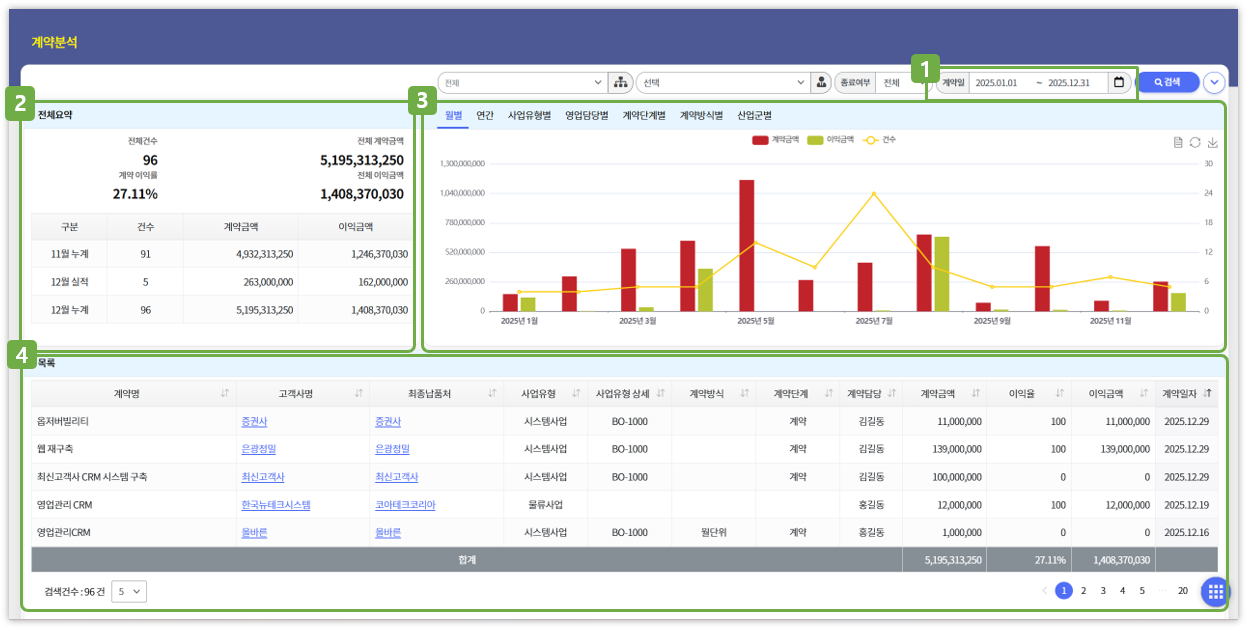Expand the extra search options chevron
1247x629 pixels.
[1214, 82]
